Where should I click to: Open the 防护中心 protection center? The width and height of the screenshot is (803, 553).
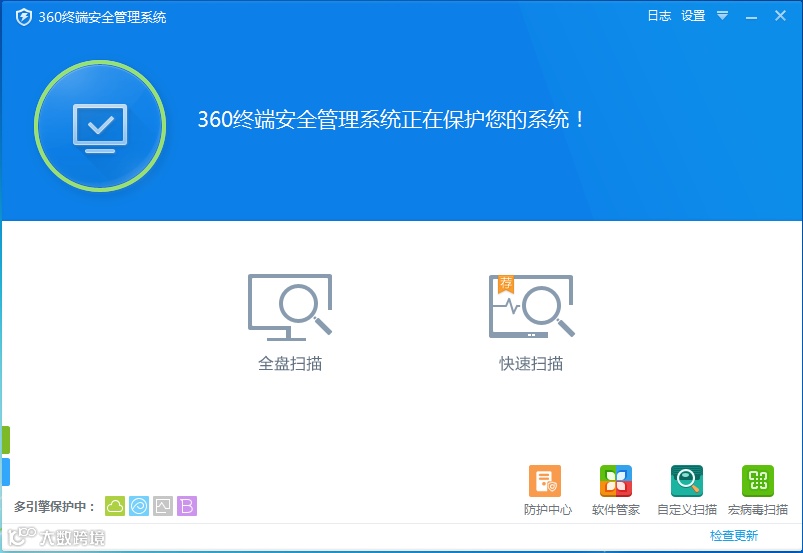coord(546,490)
